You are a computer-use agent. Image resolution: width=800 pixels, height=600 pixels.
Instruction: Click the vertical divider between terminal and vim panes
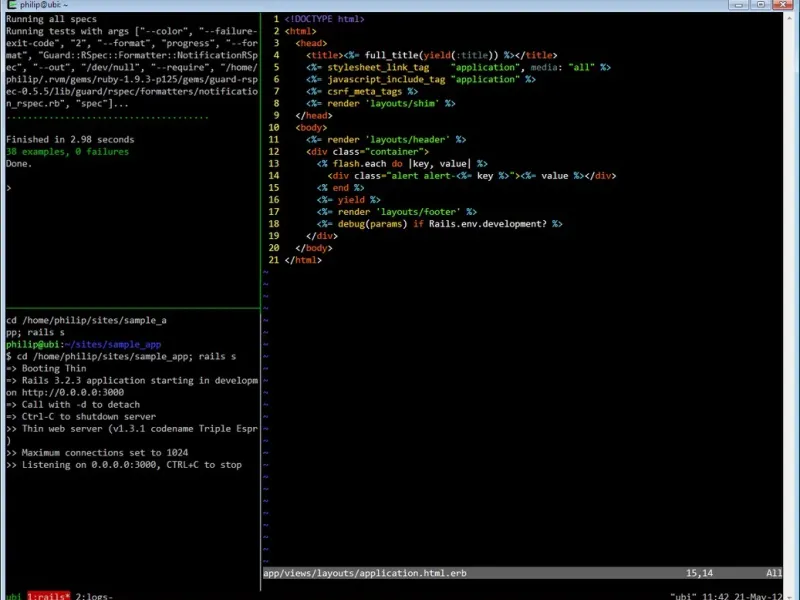point(261,301)
